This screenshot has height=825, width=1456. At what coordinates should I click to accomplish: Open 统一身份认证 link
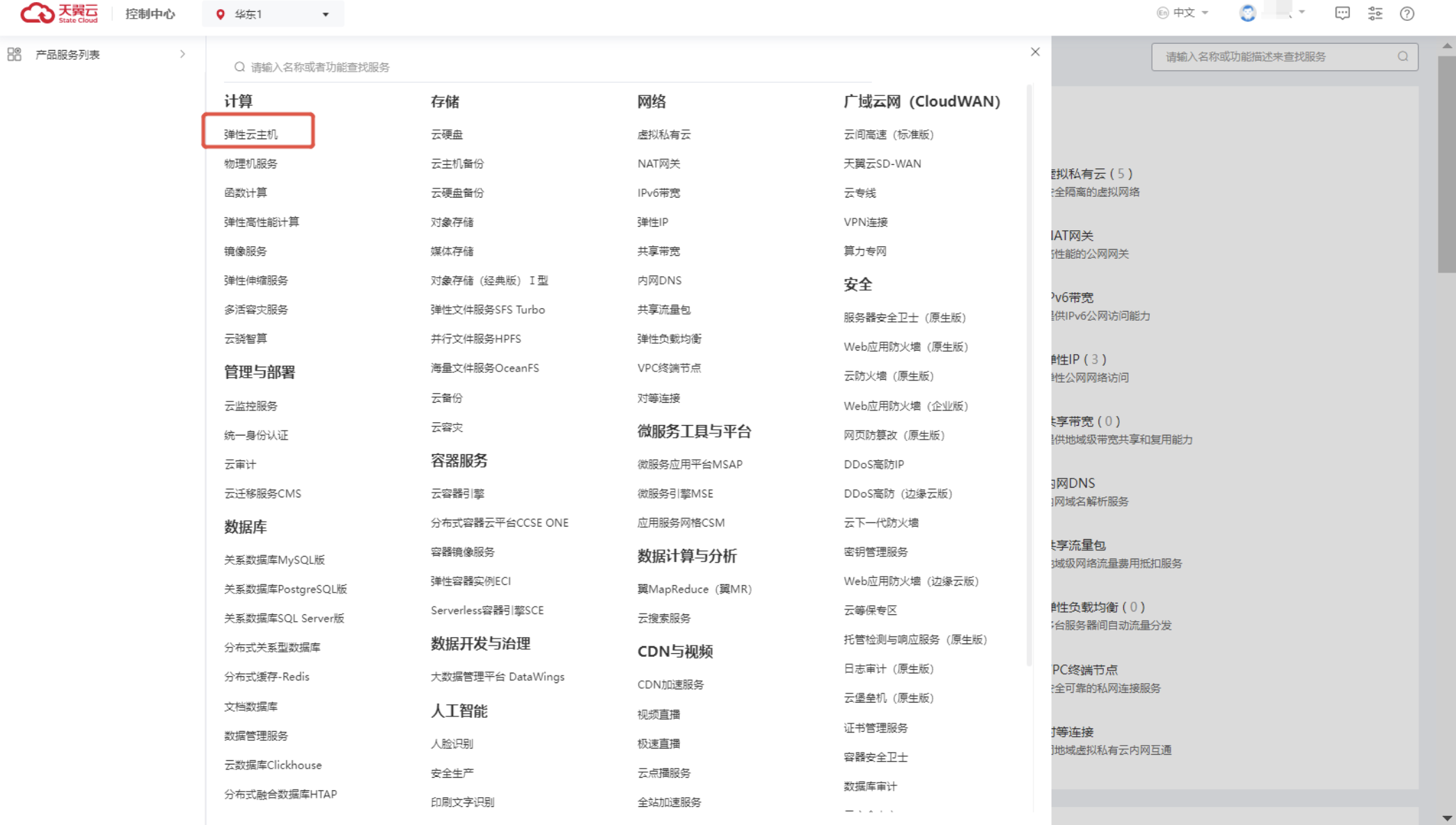click(x=256, y=435)
